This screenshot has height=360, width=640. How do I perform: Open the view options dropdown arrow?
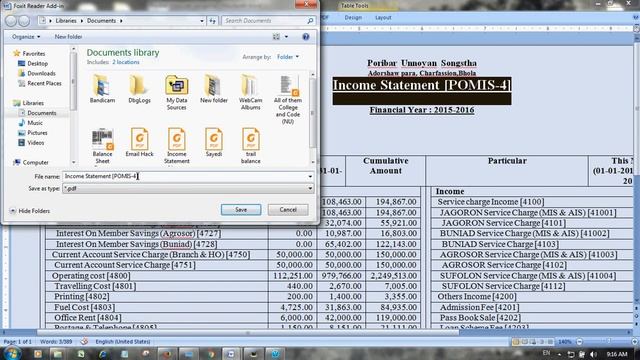[x=286, y=37]
